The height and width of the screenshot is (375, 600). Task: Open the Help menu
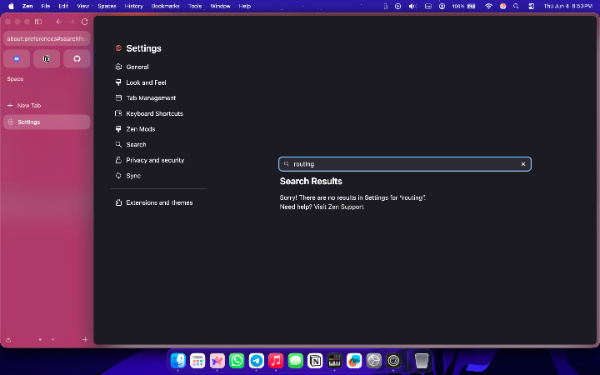245,6
